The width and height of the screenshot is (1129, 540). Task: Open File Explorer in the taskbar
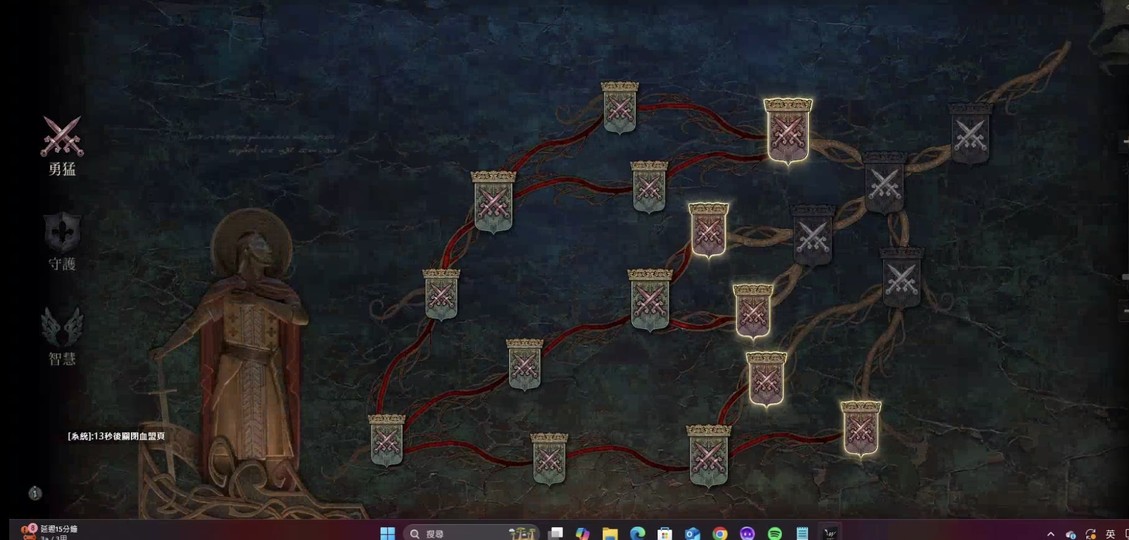tap(610, 534)
